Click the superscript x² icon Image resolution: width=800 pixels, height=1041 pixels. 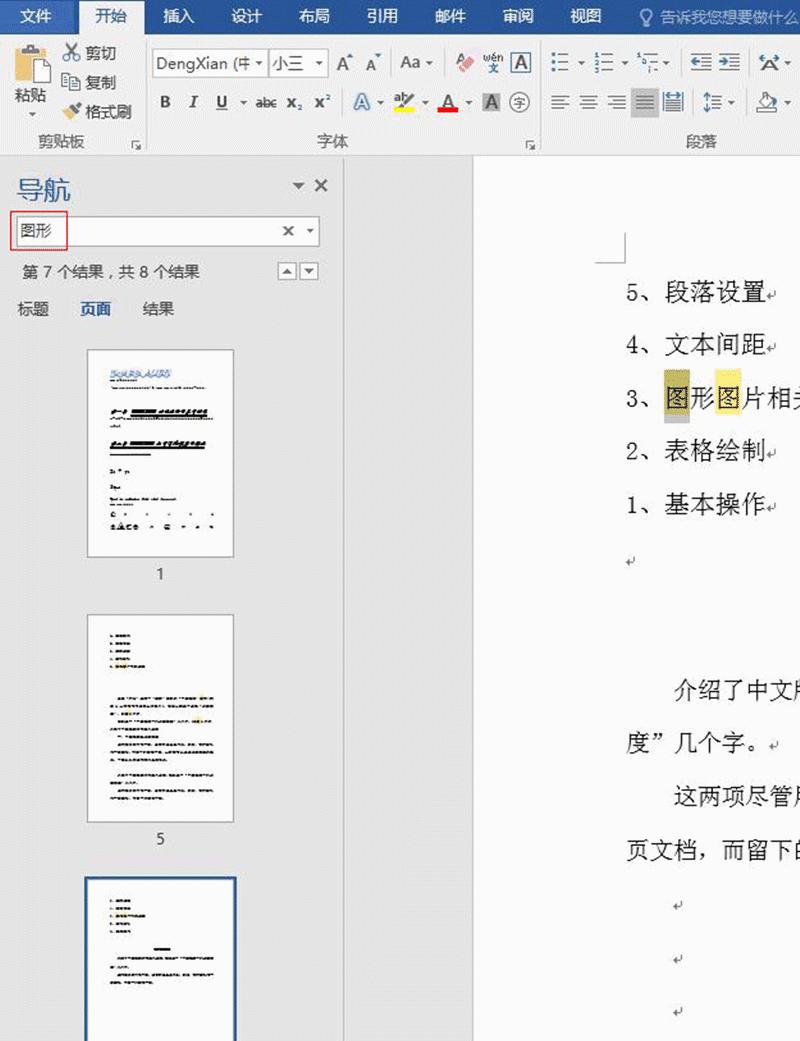(x=320, y=102)
